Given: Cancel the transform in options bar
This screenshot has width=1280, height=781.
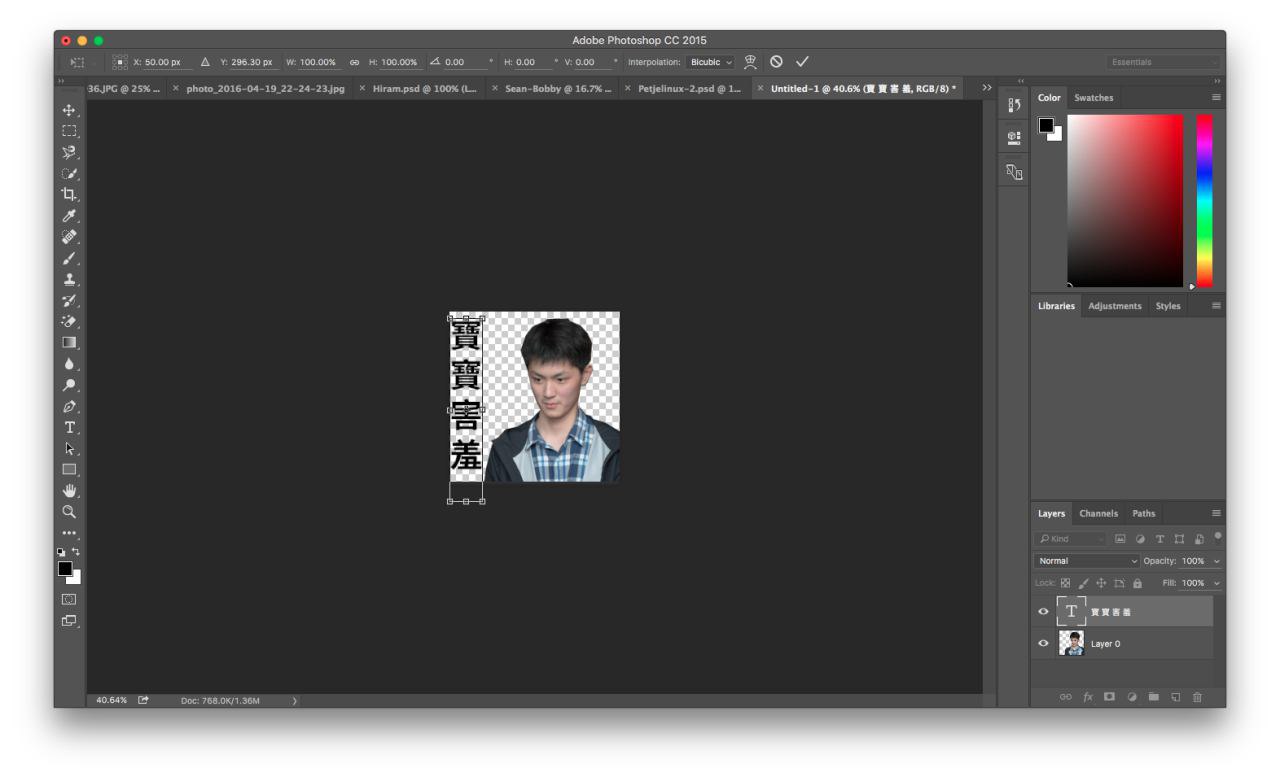Looking at the screenshot, I should (x=775, y=62).
